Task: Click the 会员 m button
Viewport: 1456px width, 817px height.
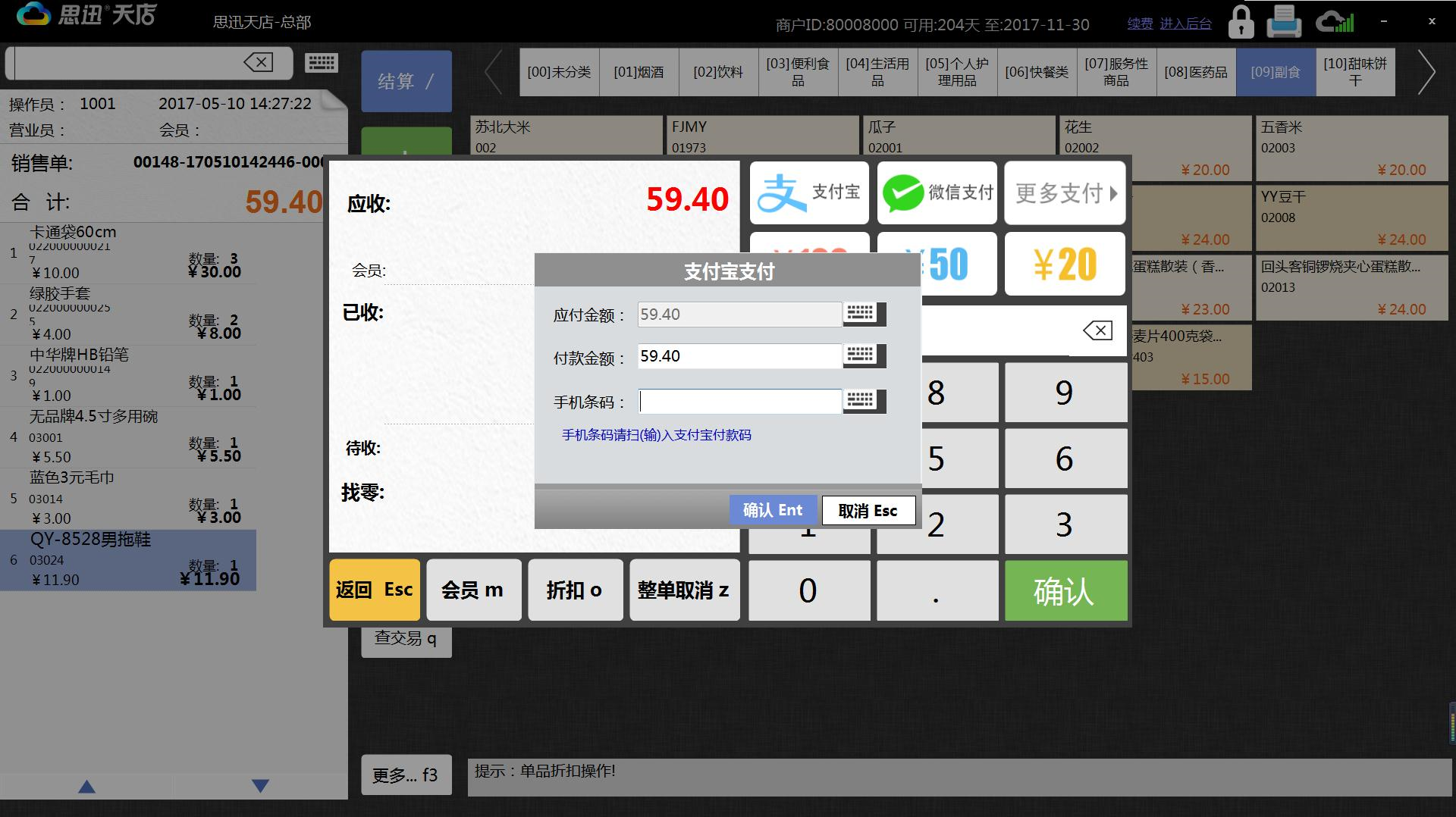Action: [x=473, y=590]
